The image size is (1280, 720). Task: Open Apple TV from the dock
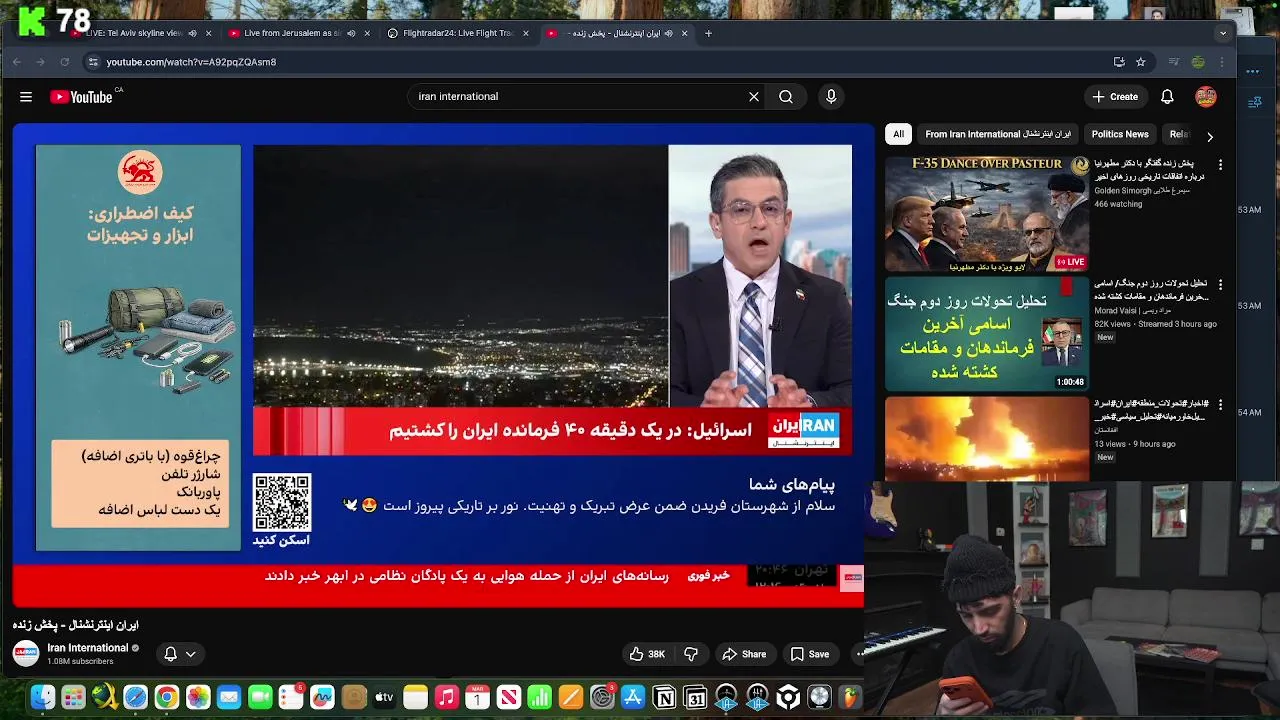(384, 697)
